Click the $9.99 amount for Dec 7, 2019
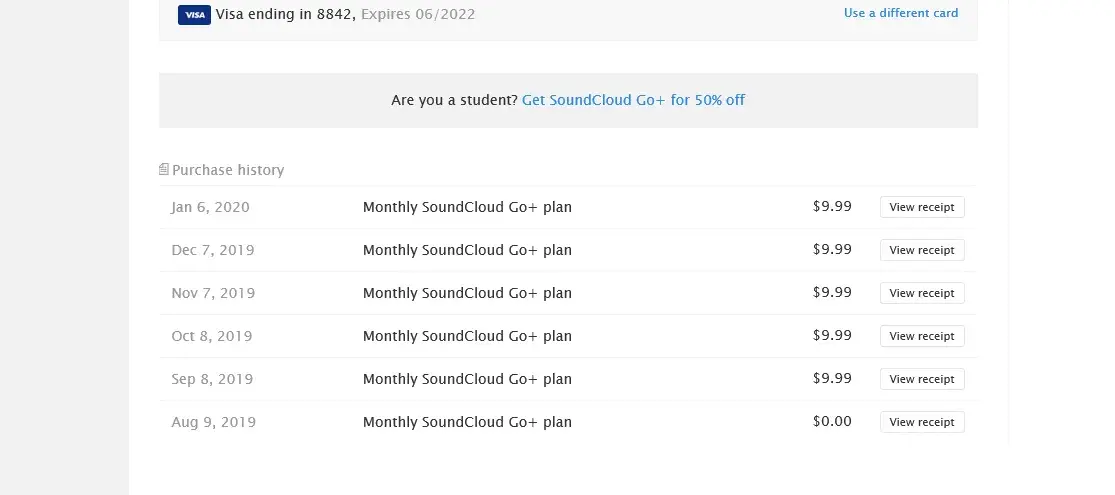 click(832, 249)
